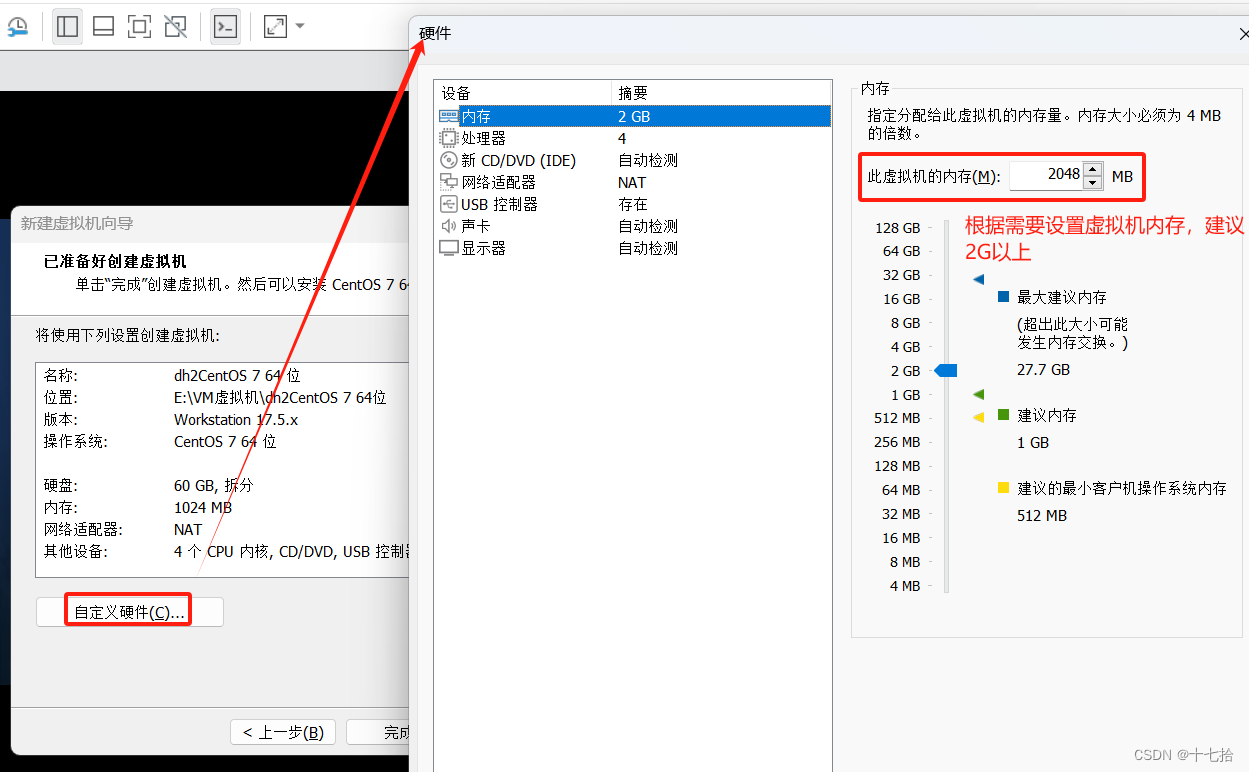The height and width of the screenshot is (772, 1249).
Task: Click the 1024 MB memory value in wizard
Action: coord(203,508)
